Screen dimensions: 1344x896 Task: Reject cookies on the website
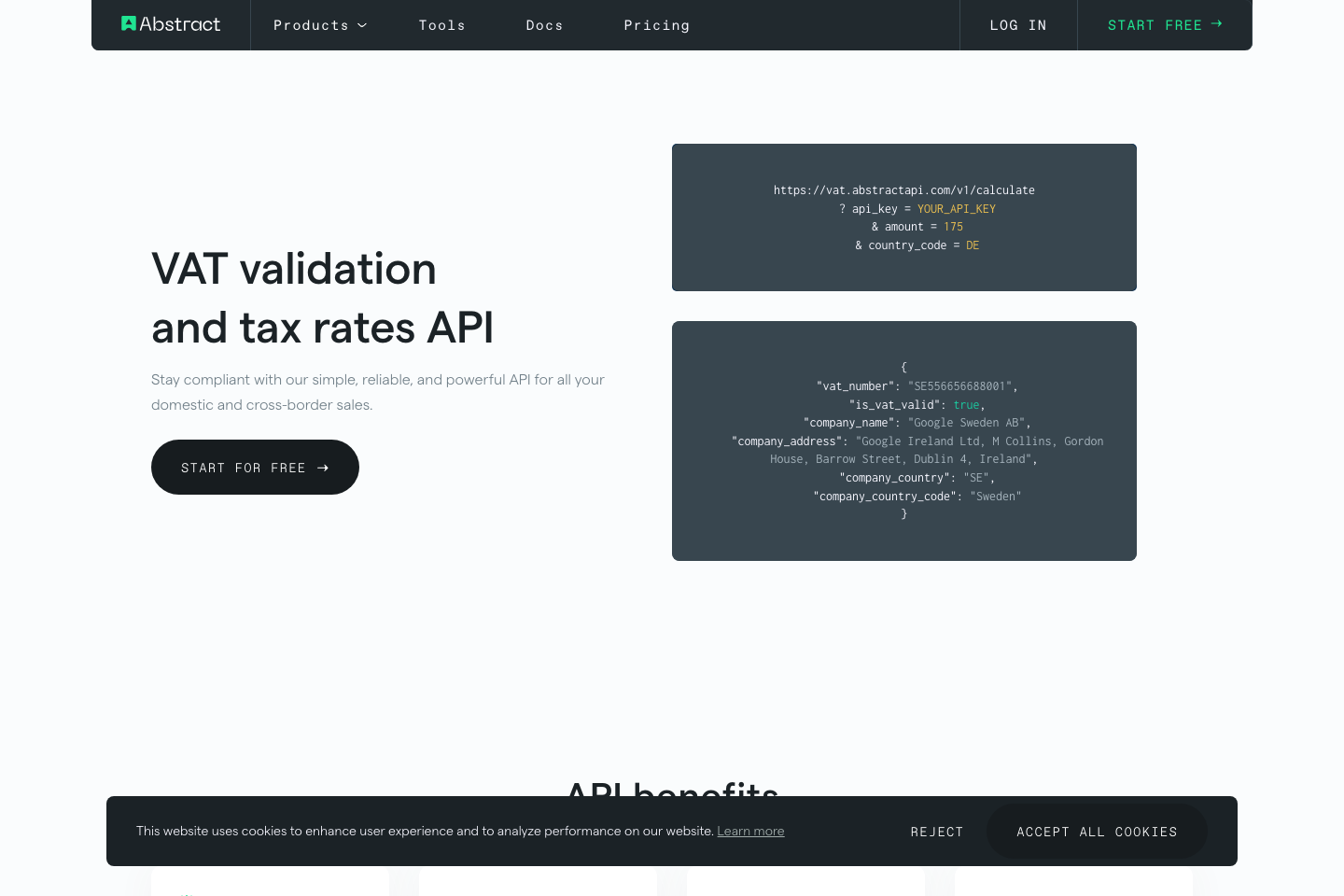pyautogui.click(x=937, y=831)
